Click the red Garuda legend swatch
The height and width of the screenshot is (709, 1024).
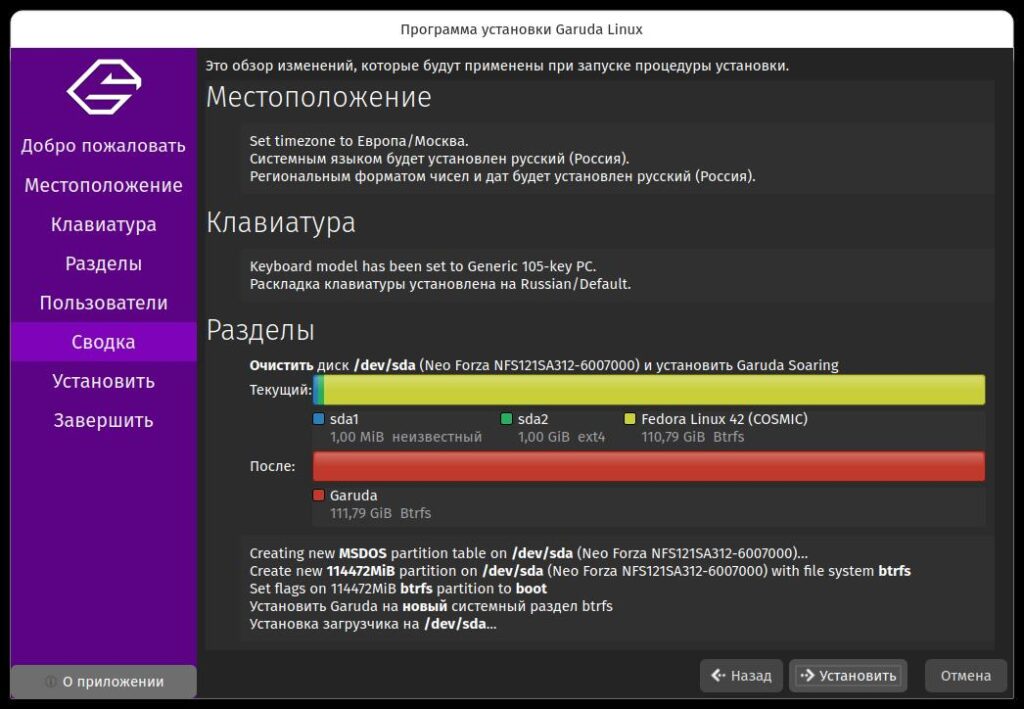point(319,496)
